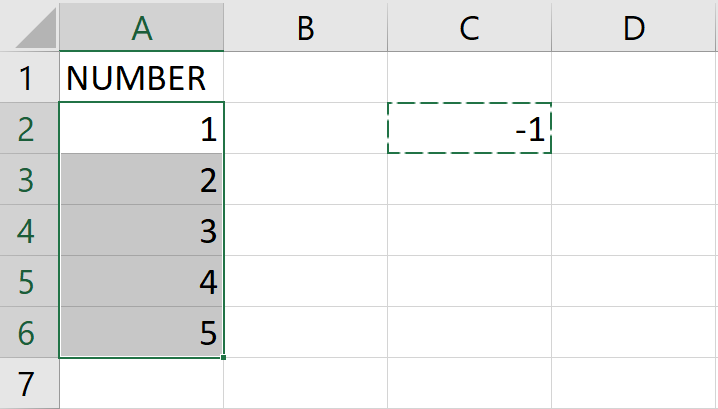Viewport: 718px width, 409px height.
Task: Click cell A2 containing 1
Action: (x=141, y=128)
